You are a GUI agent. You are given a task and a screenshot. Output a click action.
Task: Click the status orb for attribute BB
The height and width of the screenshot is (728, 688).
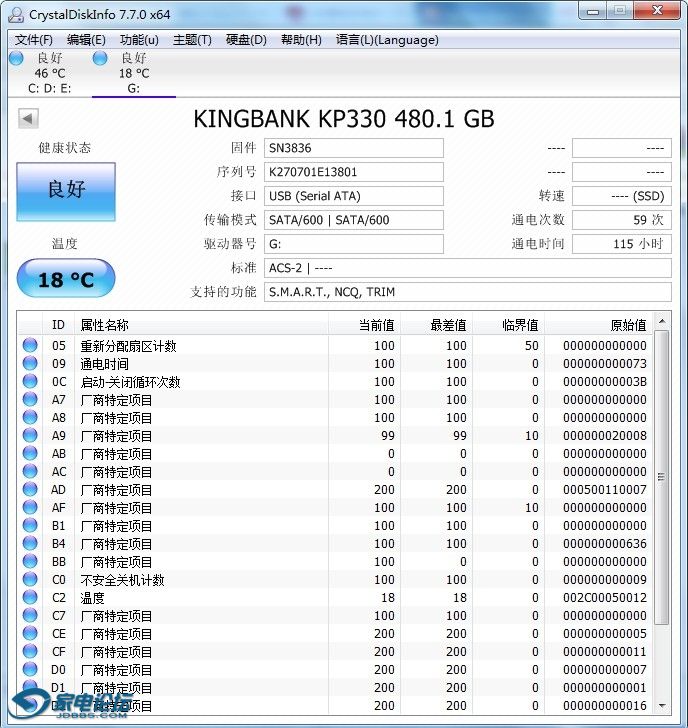point(30,561)
